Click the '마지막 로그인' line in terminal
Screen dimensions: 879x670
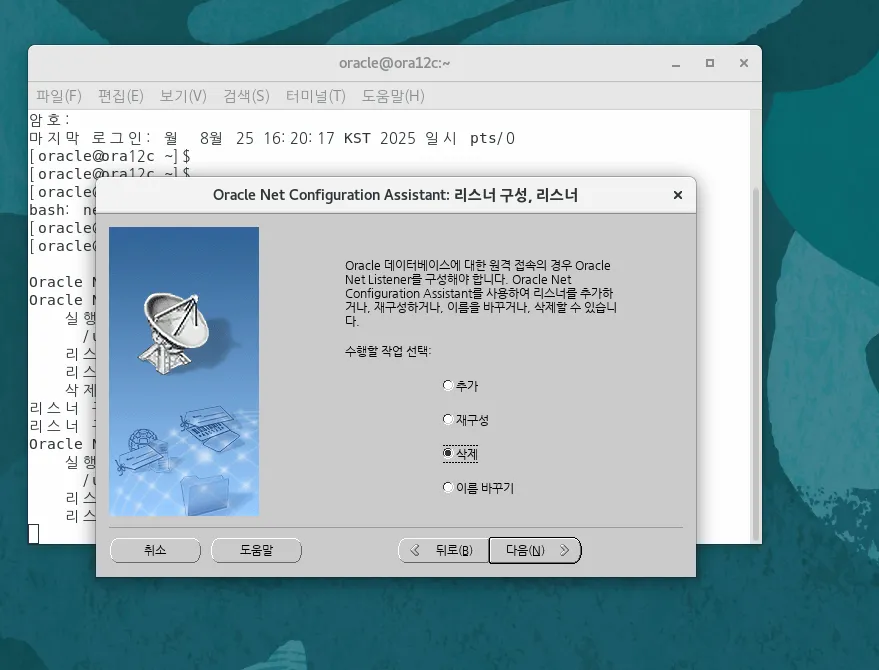pyautogui.click(x=272, y=138)
